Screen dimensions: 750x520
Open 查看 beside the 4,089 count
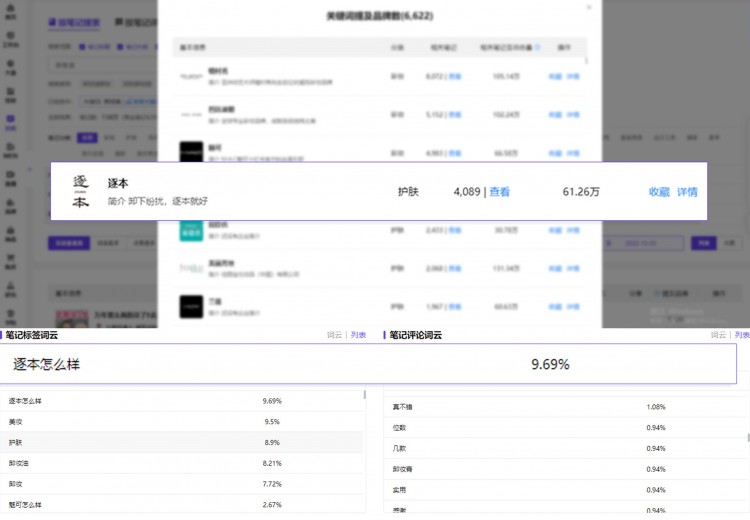pyautogui.click(x=499, y=192)
